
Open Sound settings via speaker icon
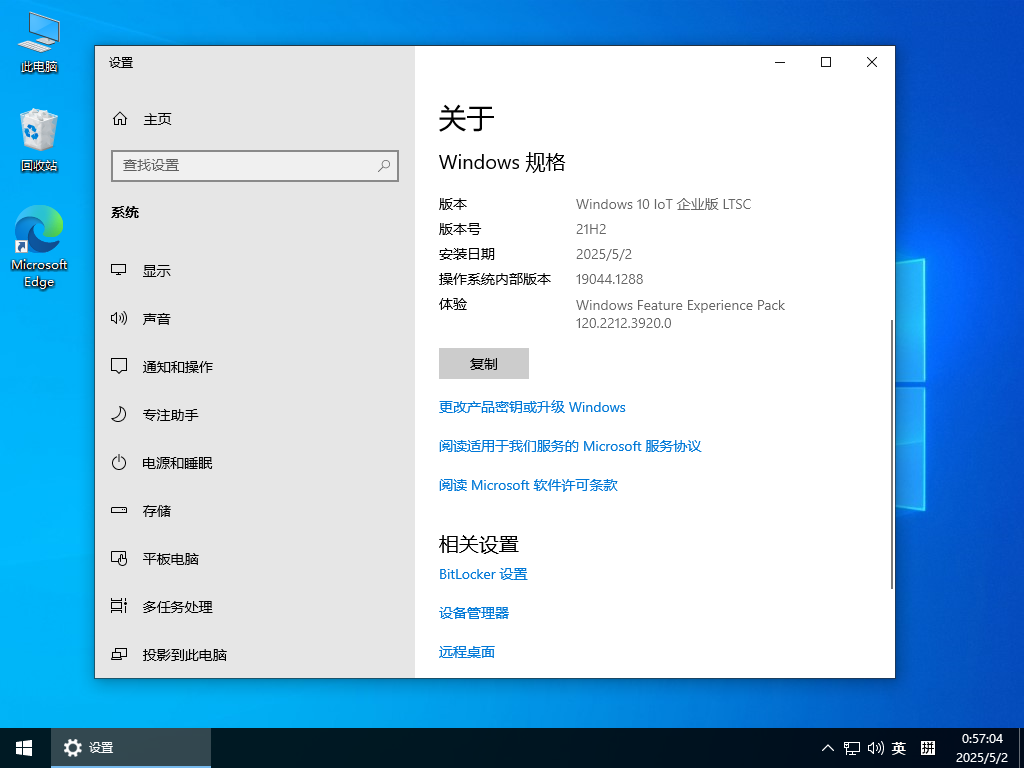[119, 319]
